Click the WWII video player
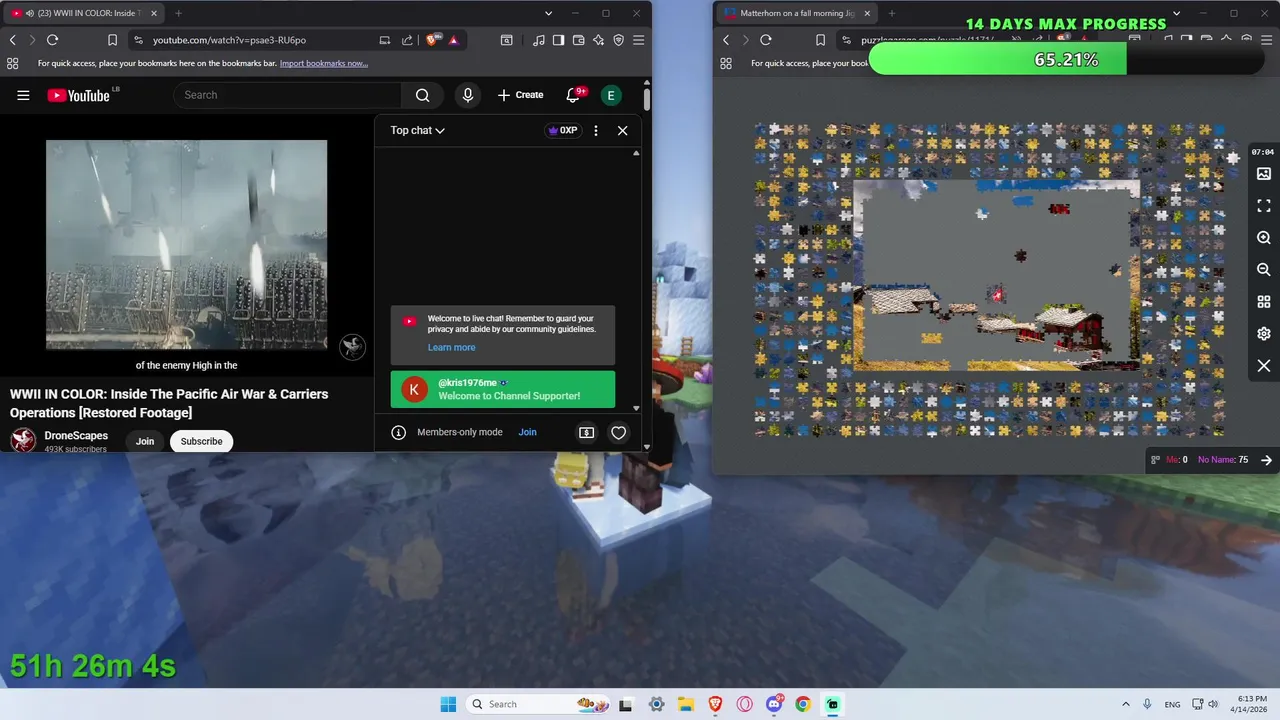This screenshot has width=1280, height=720. pos(186,244)
